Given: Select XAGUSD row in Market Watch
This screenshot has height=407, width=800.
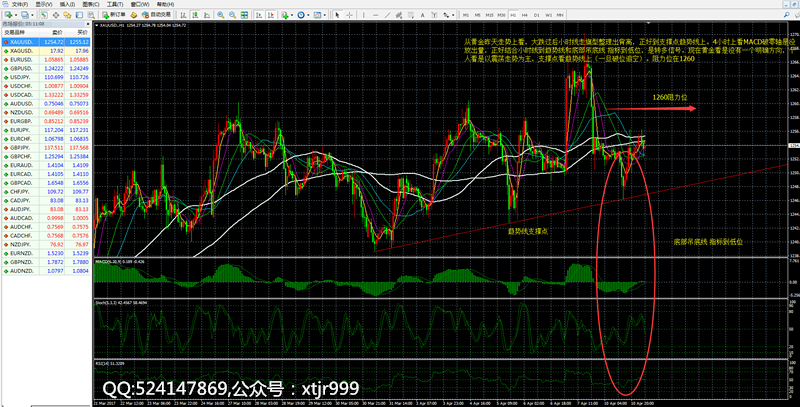Looking at the screenshot, I should (45, 51).
